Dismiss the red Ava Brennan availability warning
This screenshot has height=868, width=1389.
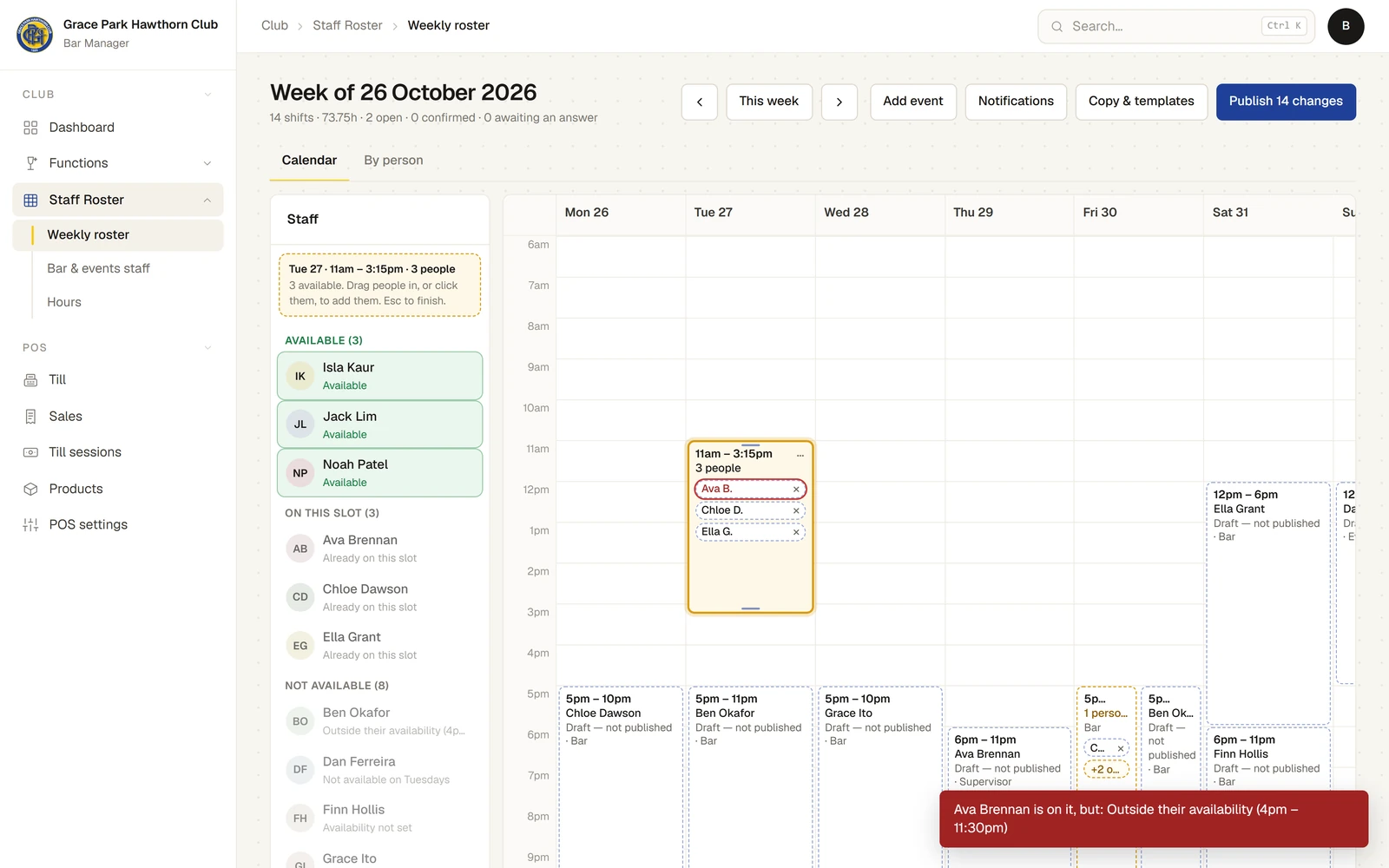point(1154,819)
